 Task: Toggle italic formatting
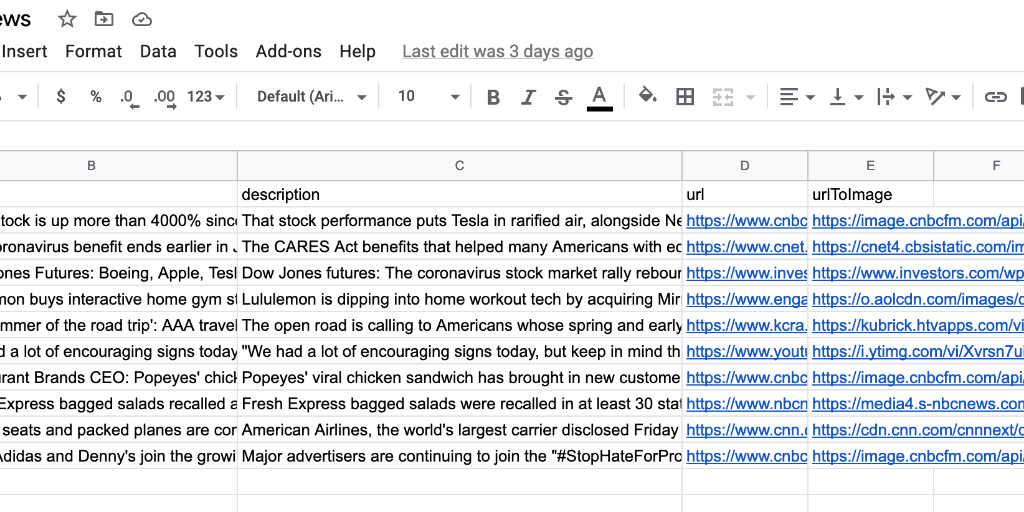(529, 97)
